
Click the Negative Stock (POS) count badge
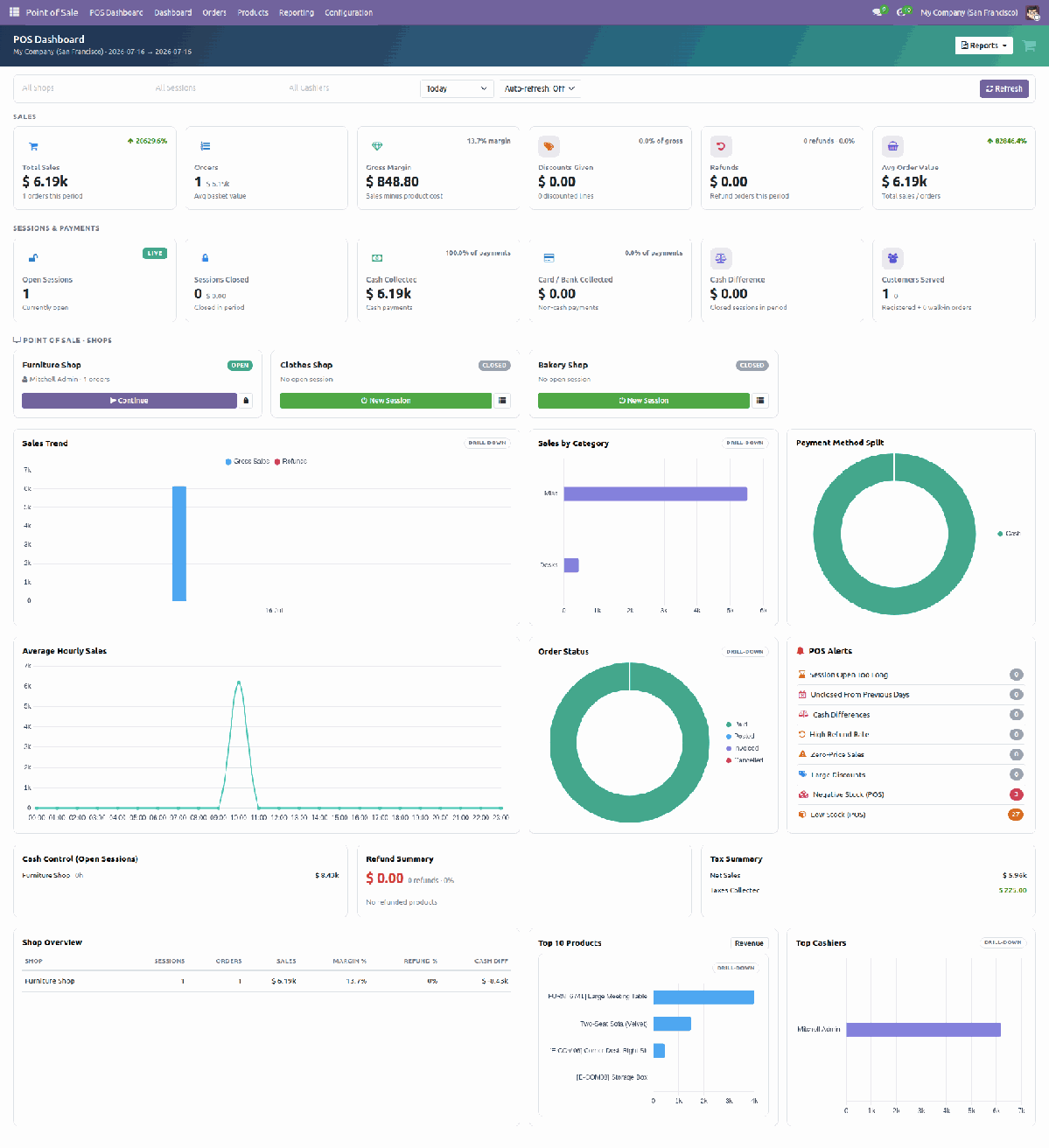coord(1017,794)
